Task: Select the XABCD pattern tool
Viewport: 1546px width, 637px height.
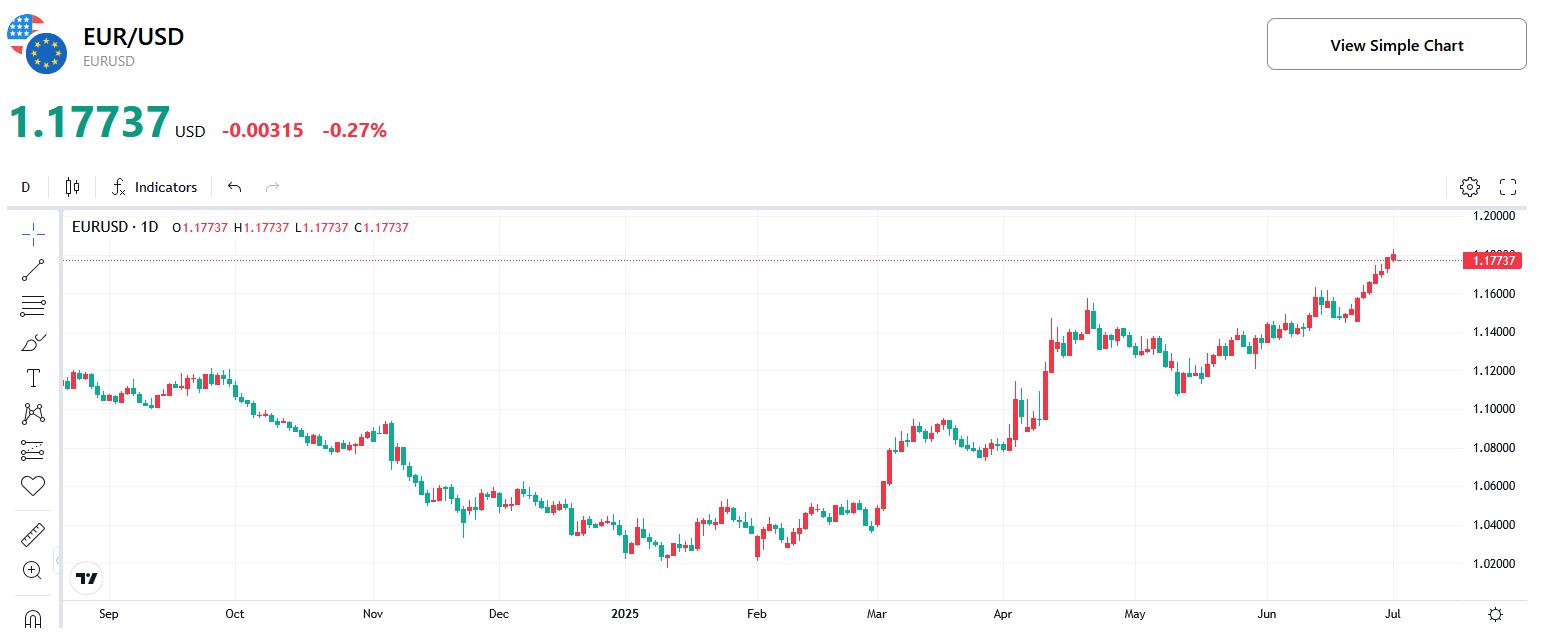Action: click(33, 413)
